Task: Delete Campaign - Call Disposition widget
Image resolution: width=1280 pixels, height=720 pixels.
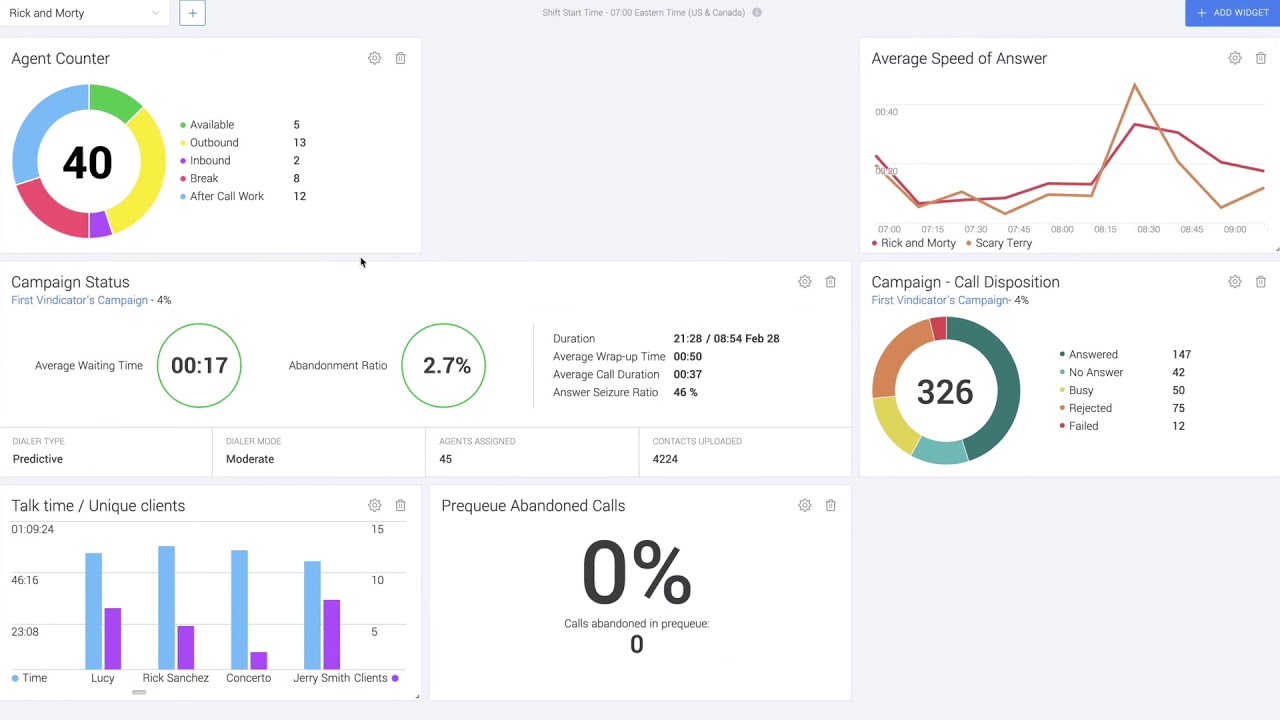Action: (x=1260, y=282)
